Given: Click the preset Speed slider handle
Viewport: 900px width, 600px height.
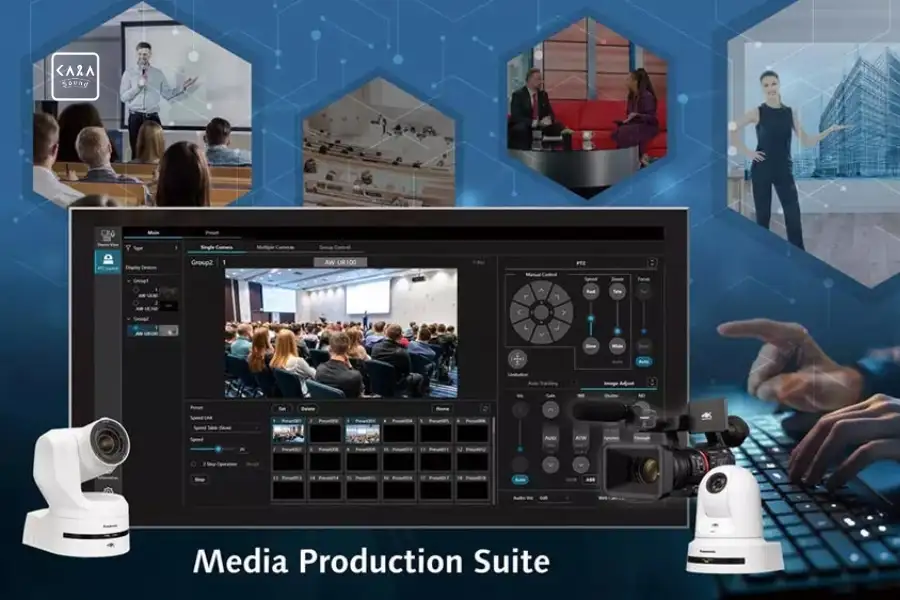Looking at the screenshot, I should (x=219, y=449).
